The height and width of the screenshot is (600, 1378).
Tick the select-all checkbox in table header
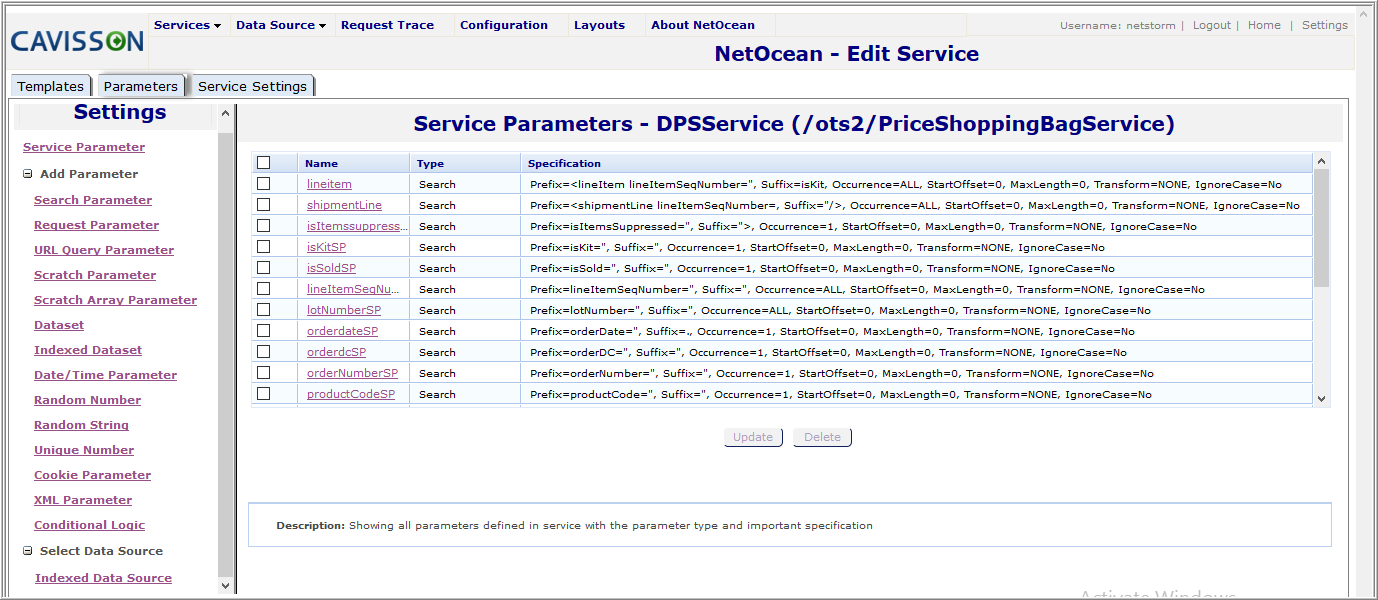pos(263,163)
